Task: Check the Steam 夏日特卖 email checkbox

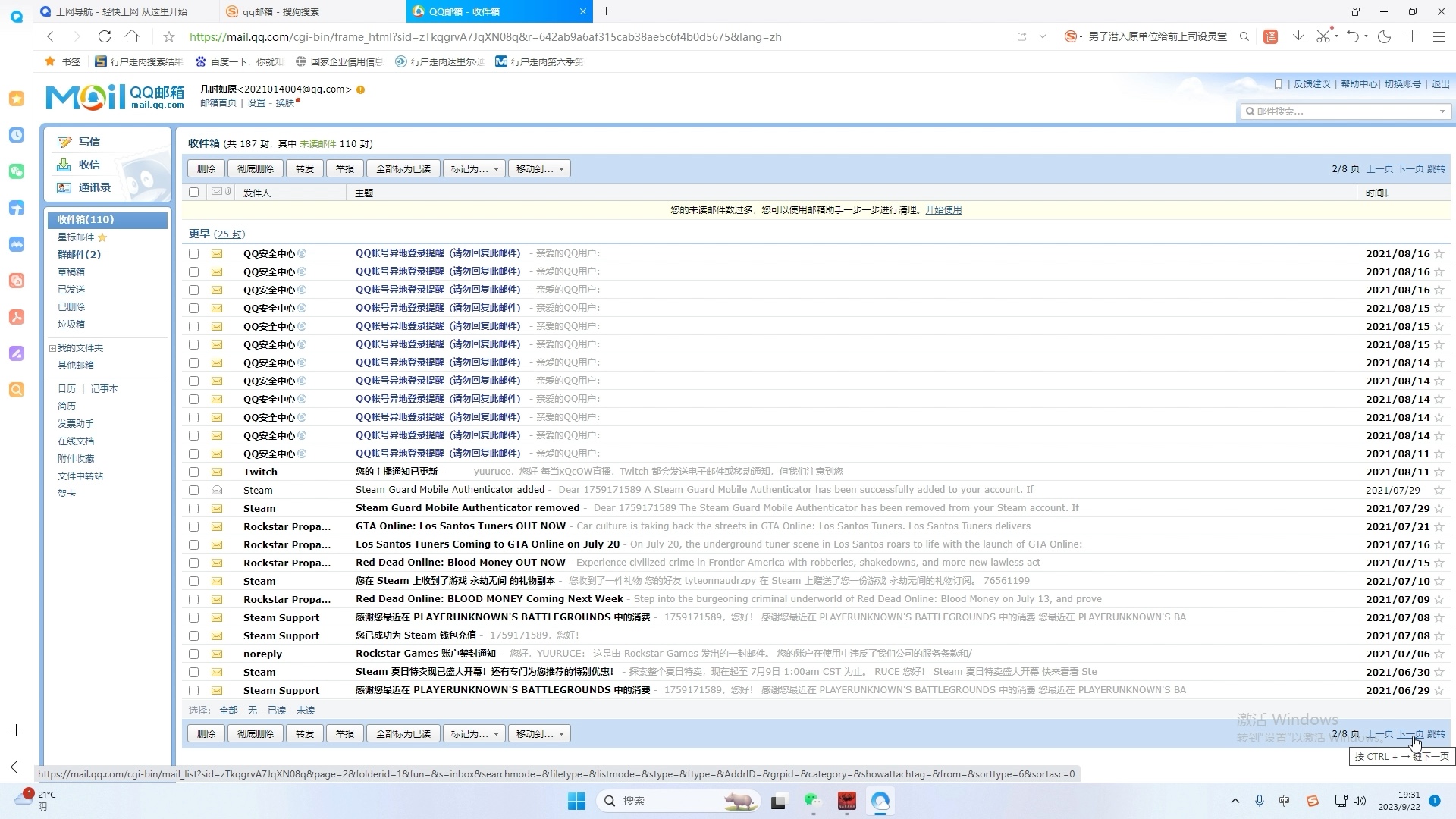Action: pyautogui.click(x=194, y=672)
